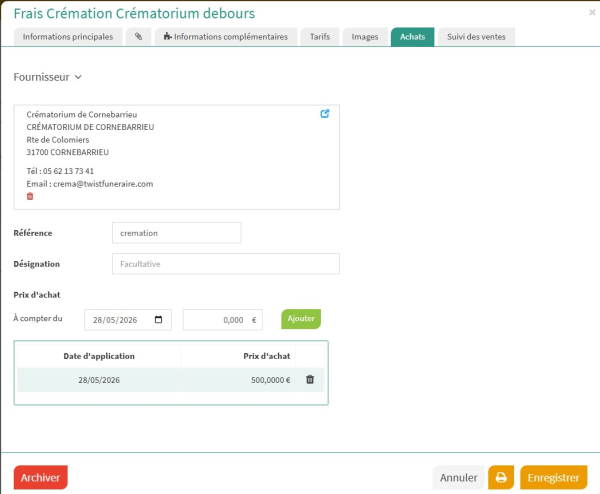Close the dialog with X
This screenshot has width=600, height=494.
pos(592,12)
